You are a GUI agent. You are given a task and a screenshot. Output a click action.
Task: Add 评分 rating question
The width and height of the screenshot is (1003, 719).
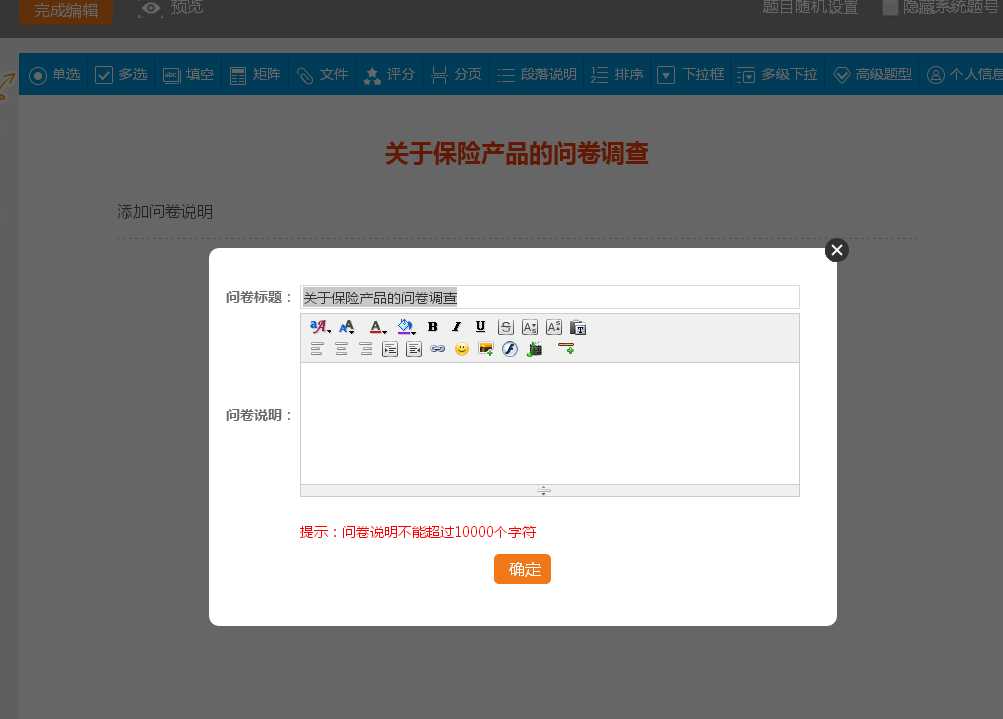coord(389,75)
